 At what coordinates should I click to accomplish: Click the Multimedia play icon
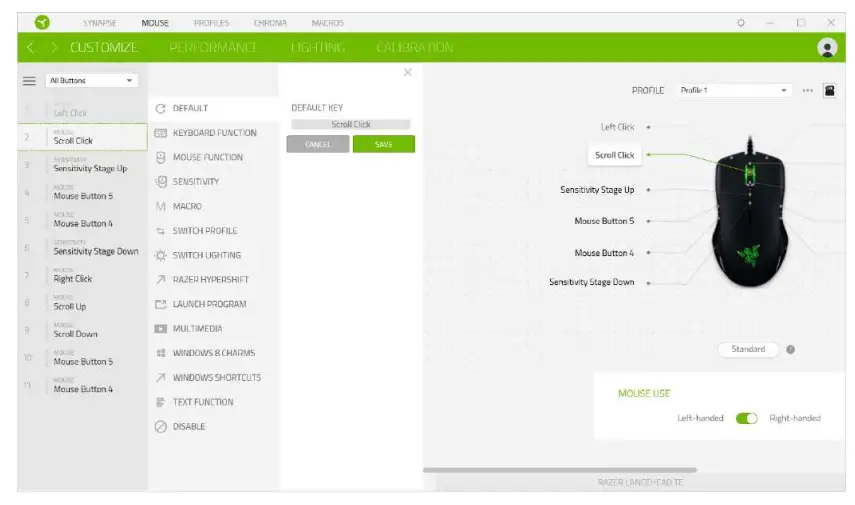(160, 329)
